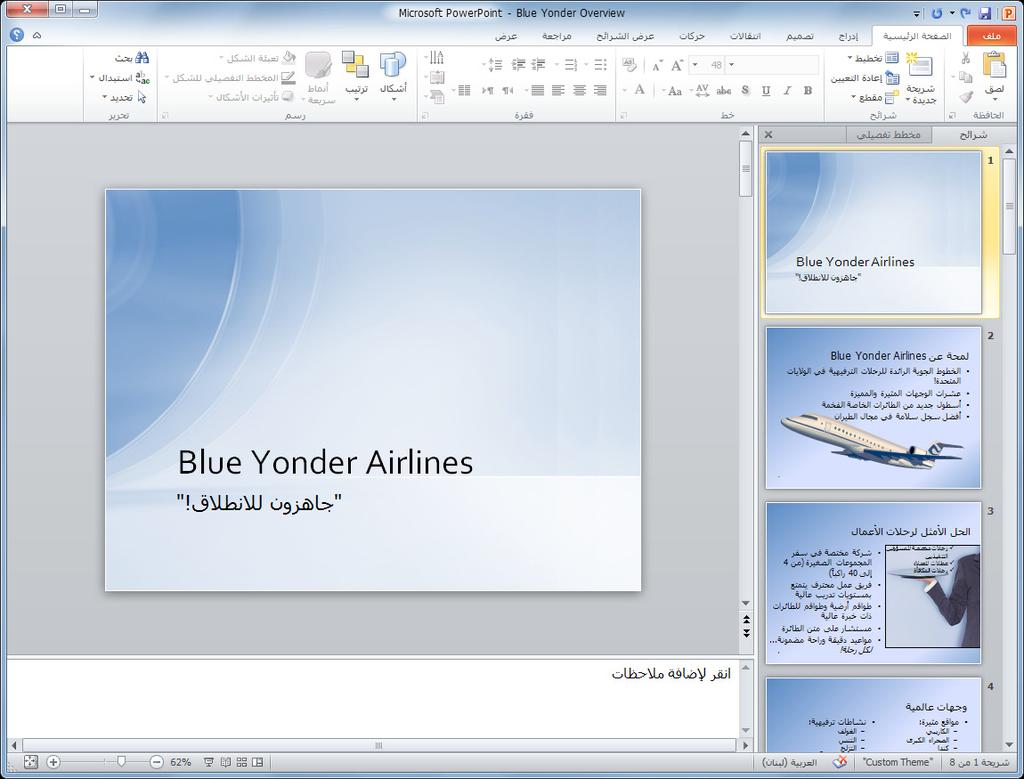Image resolution: width=1024 pixels, height=779 pixels.
Task: Click the Cut scissors icon
Action: pyautogui.click(x=965, y=58)
